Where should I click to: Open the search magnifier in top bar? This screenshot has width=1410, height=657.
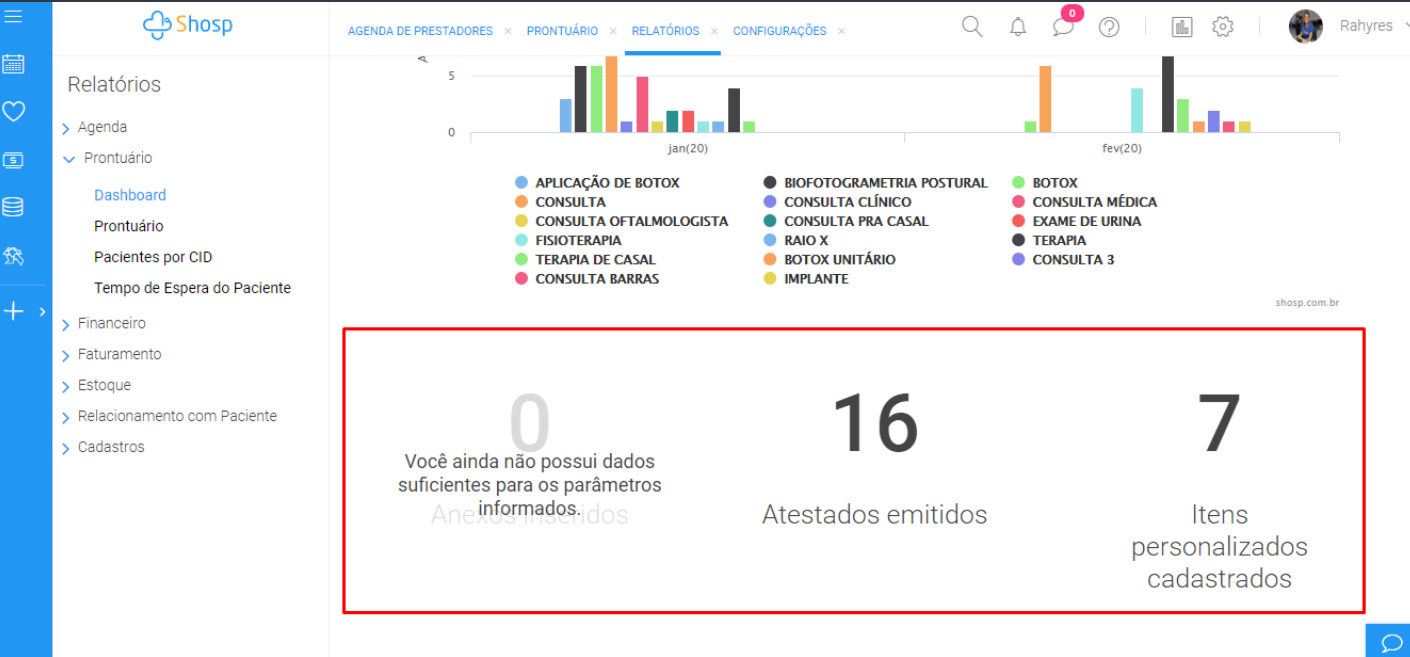click(x=971, y=27)
